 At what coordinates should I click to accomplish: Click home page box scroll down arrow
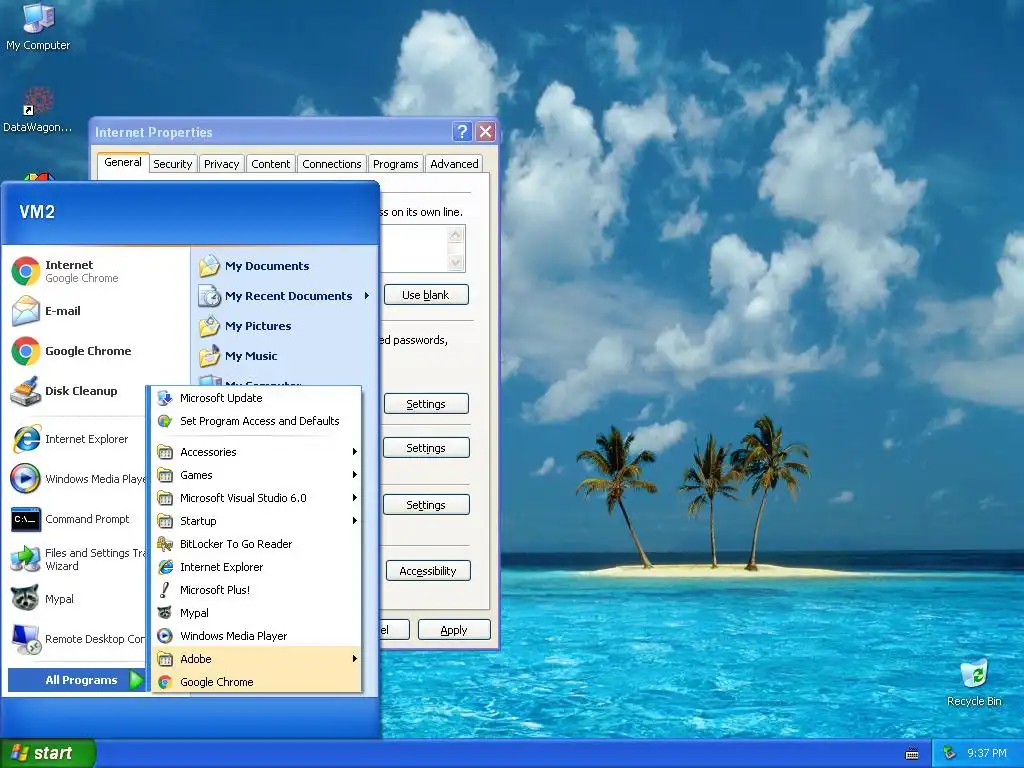click(456, 263)
